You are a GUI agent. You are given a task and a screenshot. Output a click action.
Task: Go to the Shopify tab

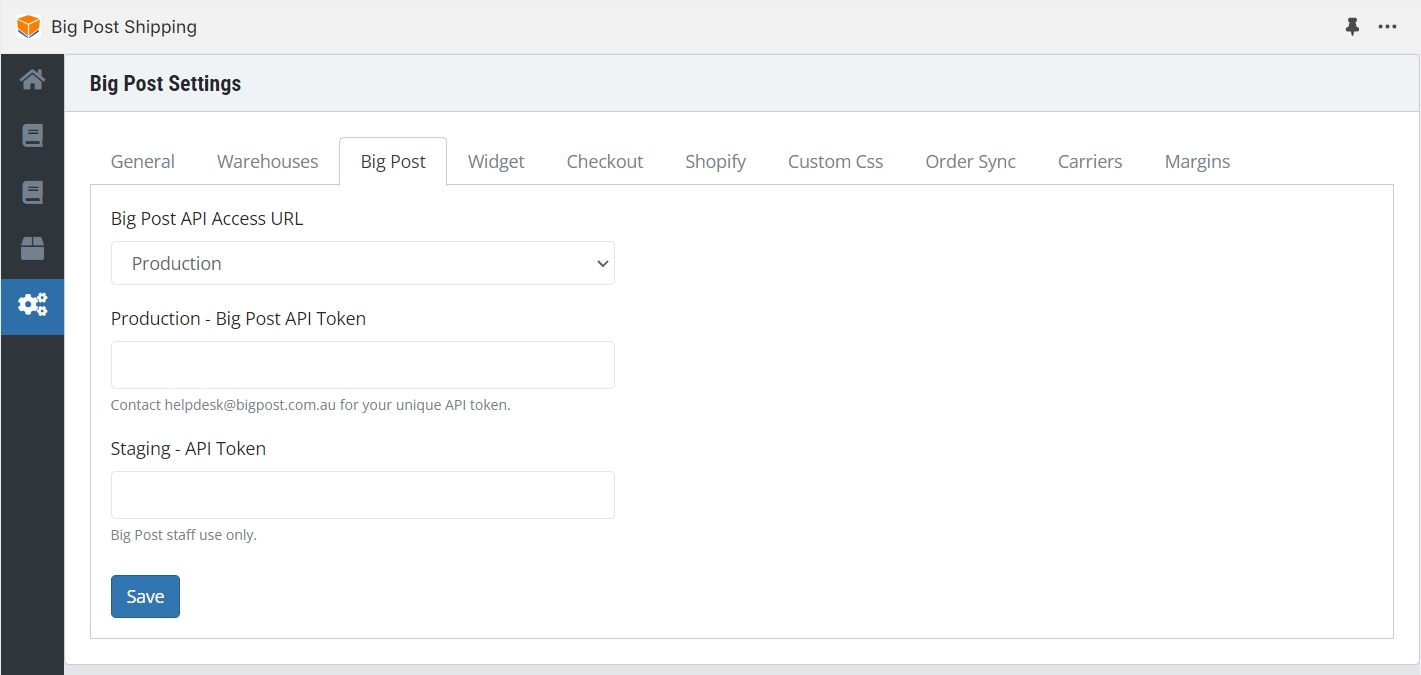(x=716, y=161)
